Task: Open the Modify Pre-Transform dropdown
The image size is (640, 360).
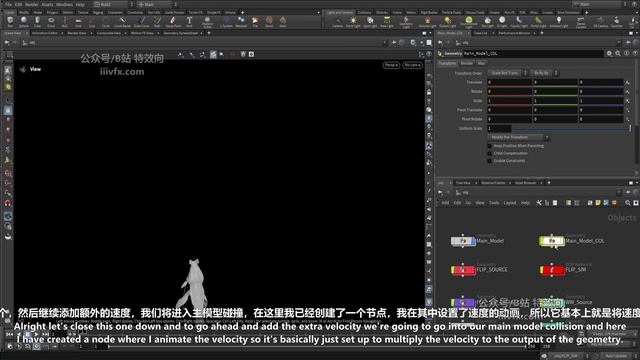Action: pos(518,138)
